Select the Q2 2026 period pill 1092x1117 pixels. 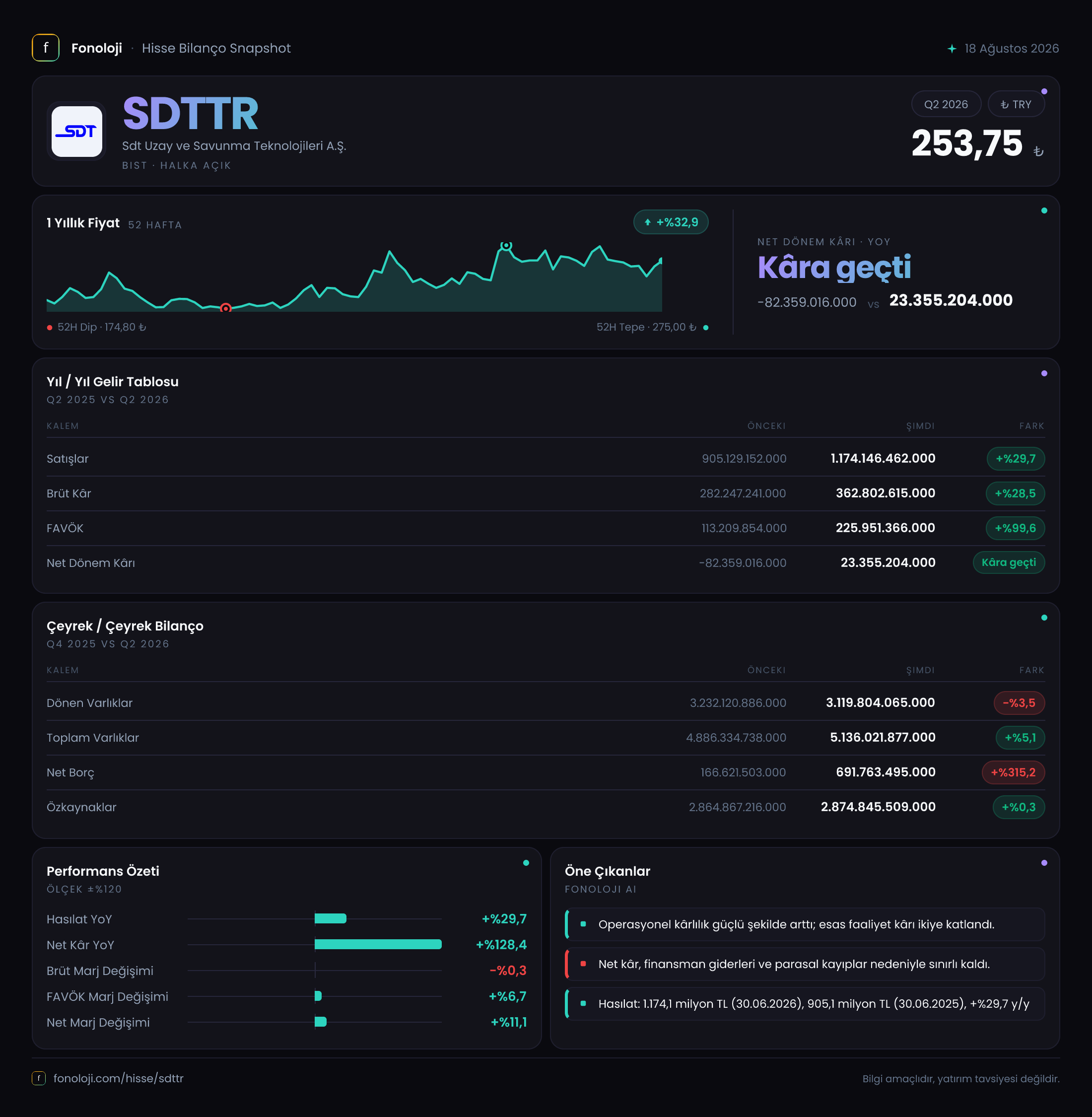tap(946, 104)
